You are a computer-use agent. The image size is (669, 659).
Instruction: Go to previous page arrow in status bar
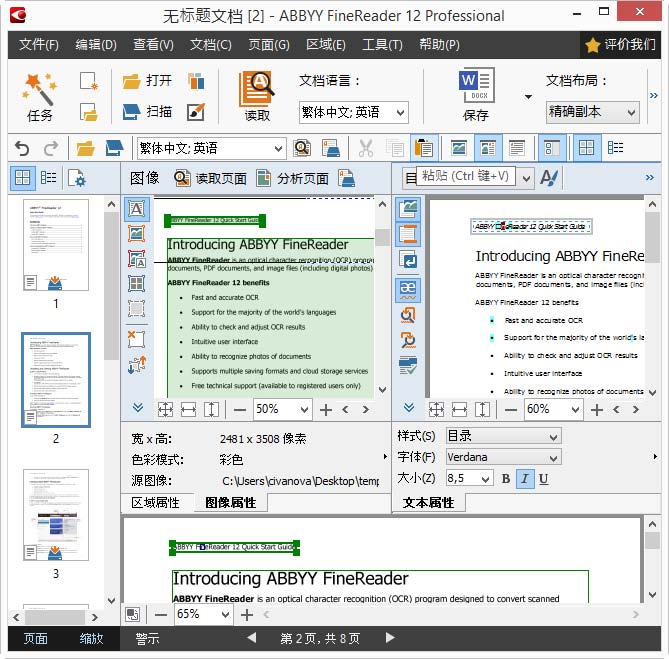coord(252,638)
